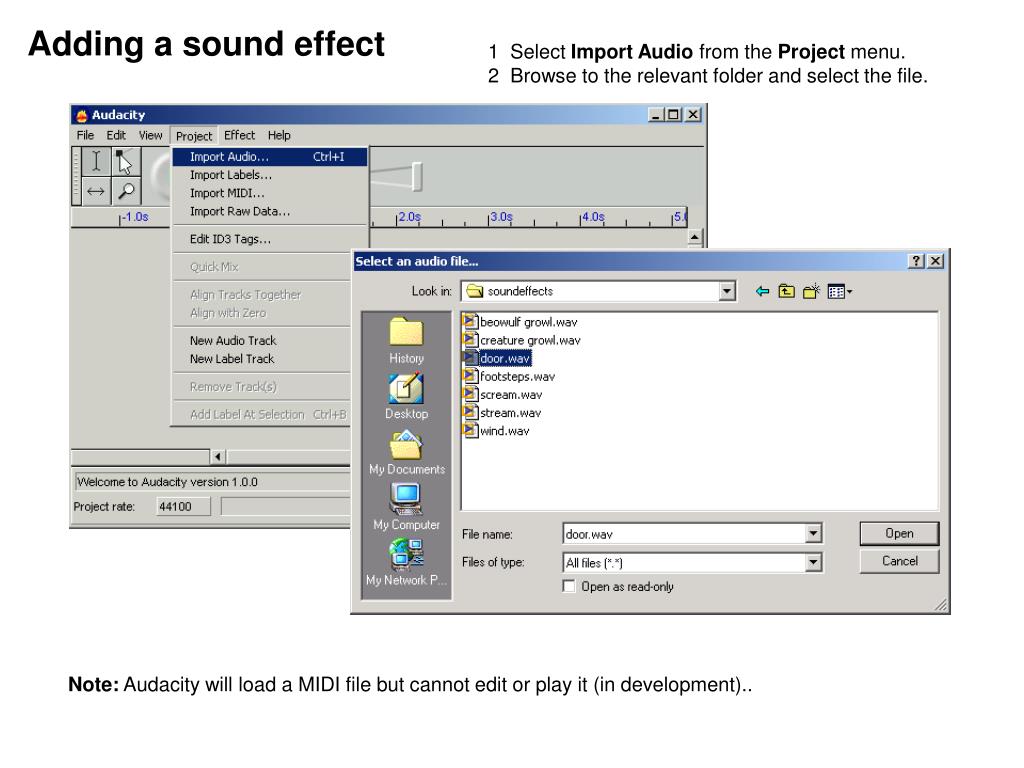The width and height of the screenshot is (1024, 768).
Task: Select the file name wind.wav
Action: click(504, 431)
